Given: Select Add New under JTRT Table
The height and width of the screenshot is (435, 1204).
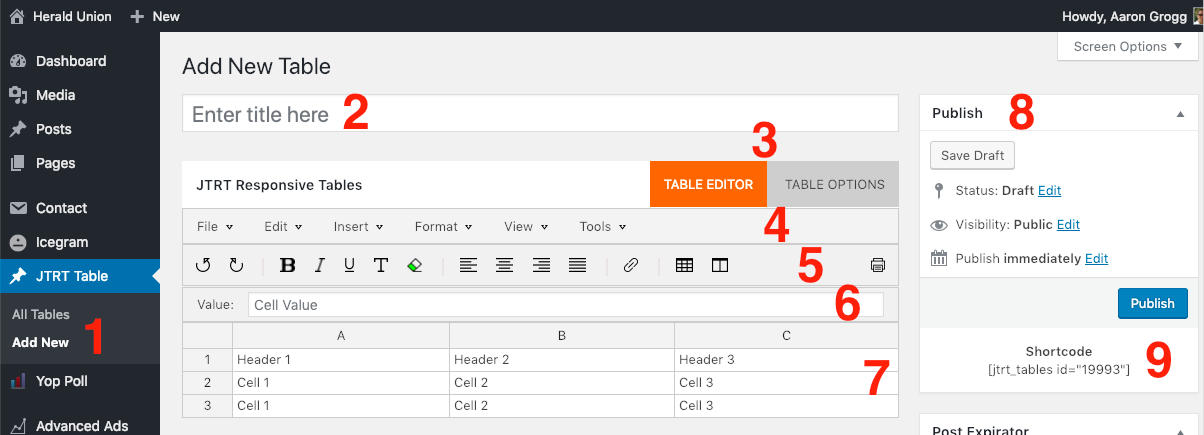Looking at the screenshot, I should [x=40, y=342].
